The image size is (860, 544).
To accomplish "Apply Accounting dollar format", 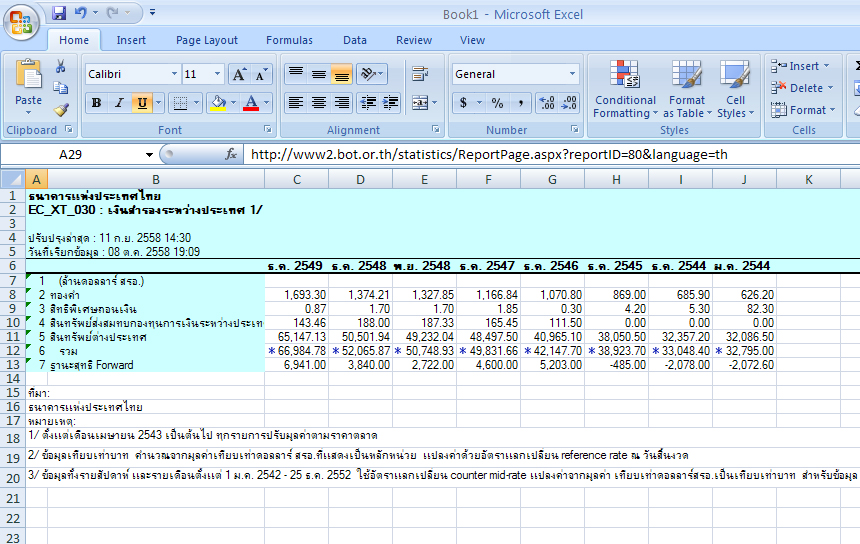I will tap(463, 103).
